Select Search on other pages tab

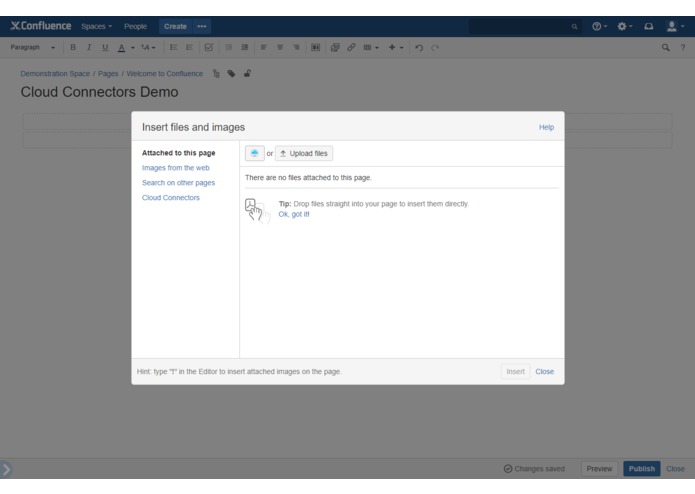[x=178, y=183]
